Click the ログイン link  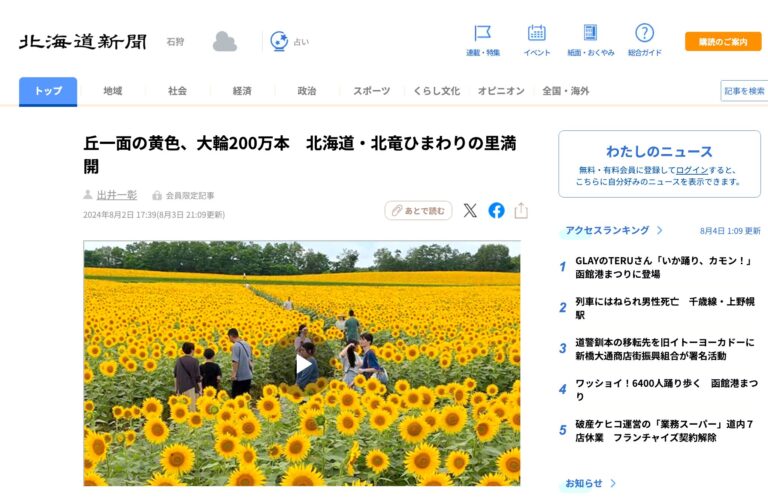point(691,170)
